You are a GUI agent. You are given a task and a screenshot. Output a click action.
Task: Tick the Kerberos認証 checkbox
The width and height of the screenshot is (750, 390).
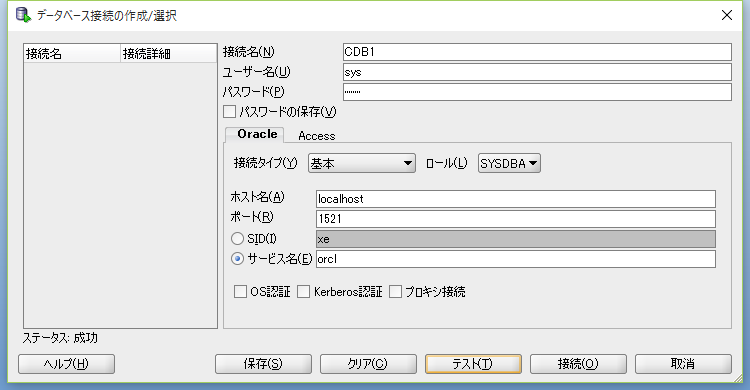coord(303,291)
